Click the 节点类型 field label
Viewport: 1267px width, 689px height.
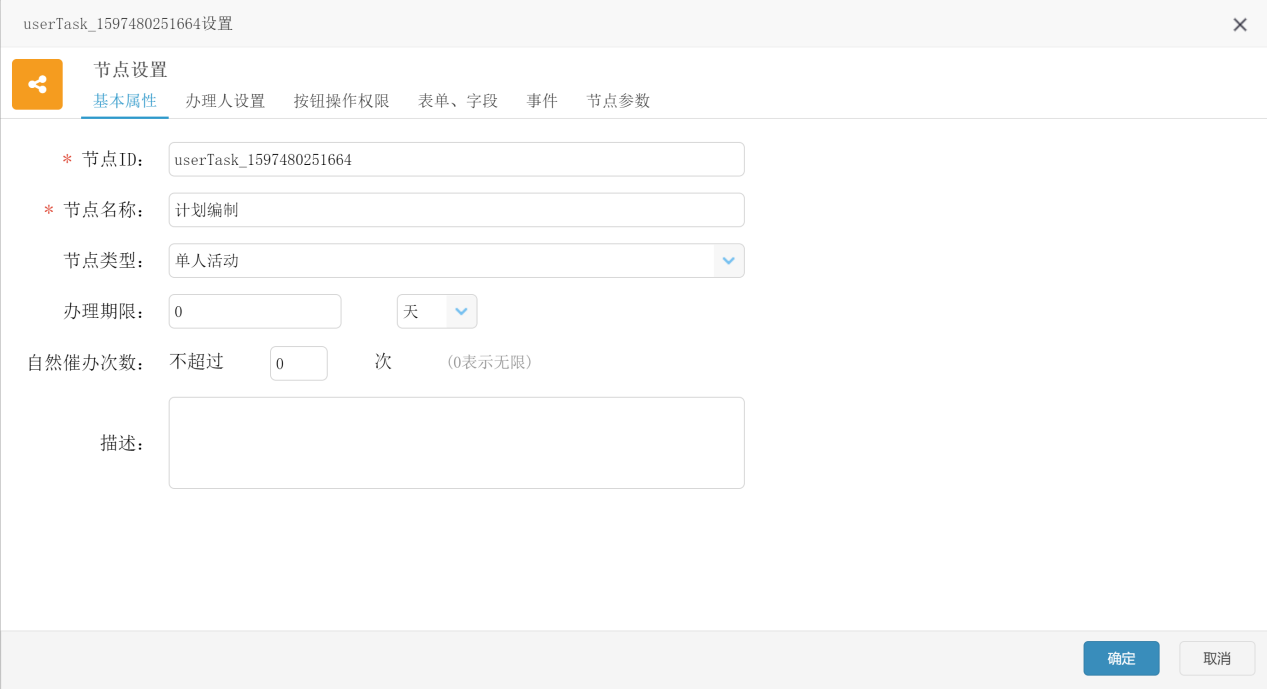click(x=104, y=261)
